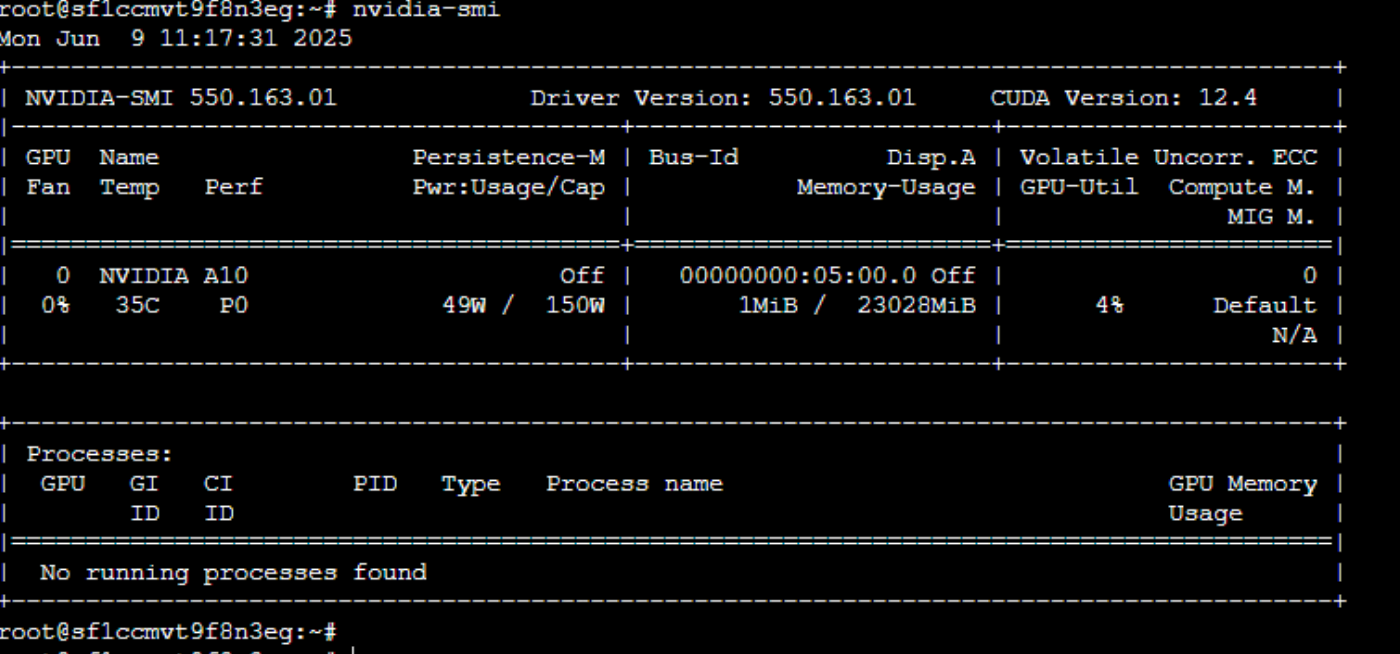
Task: Select the timestamp 'Mon Jun 9 11:17:31 2025'
Action: [x=176, y=39]
